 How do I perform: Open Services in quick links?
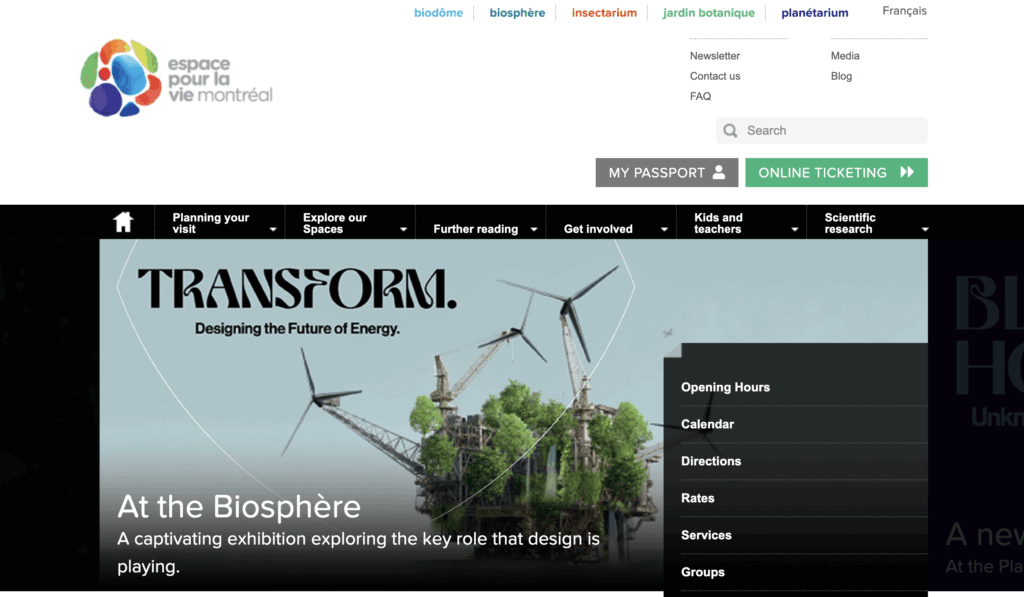coord(706,536)
